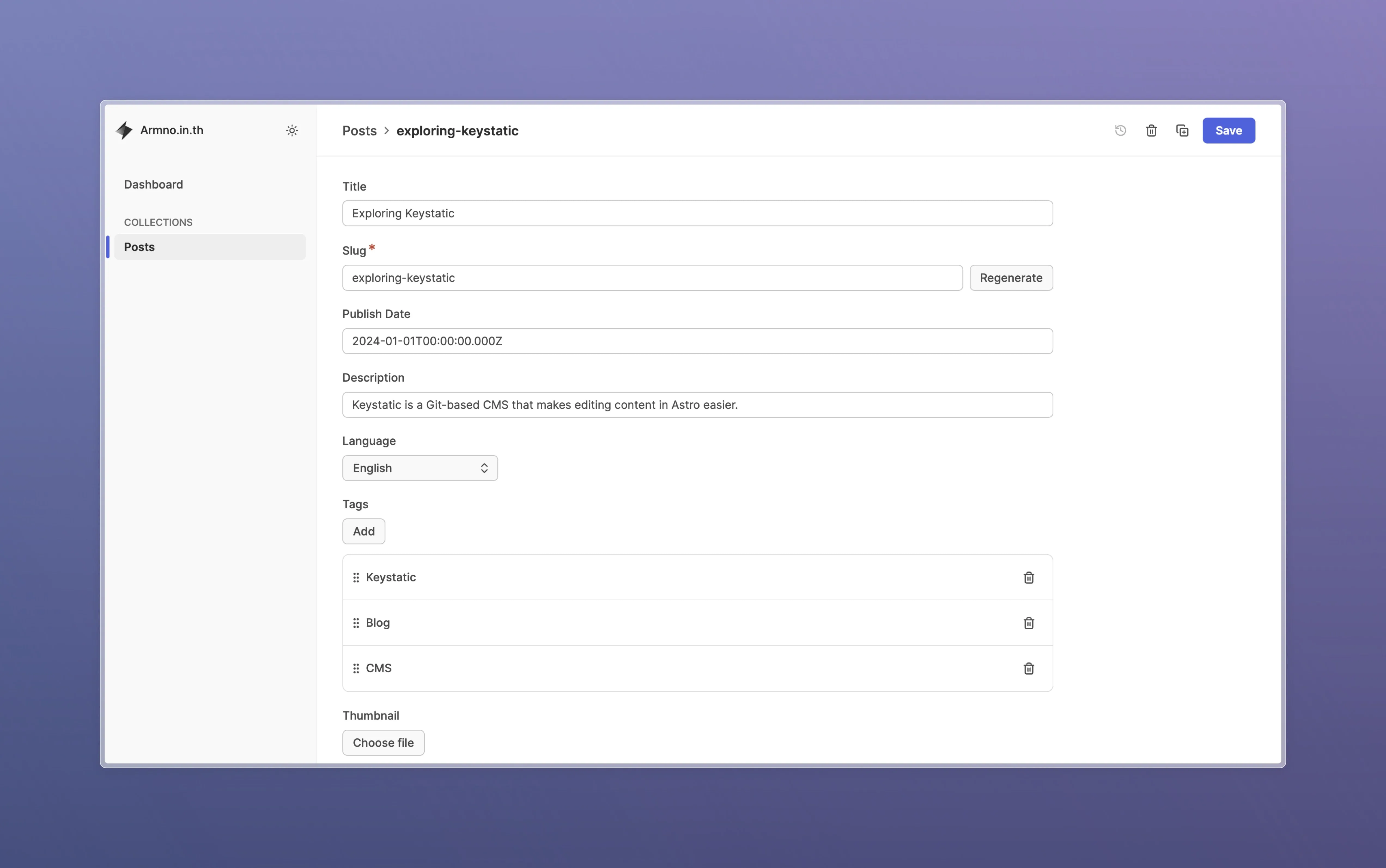The height and width of the screenshot is (868, 1386).
Task: Remove the CMS tag with trash icon
Action: pos(1028,668)
